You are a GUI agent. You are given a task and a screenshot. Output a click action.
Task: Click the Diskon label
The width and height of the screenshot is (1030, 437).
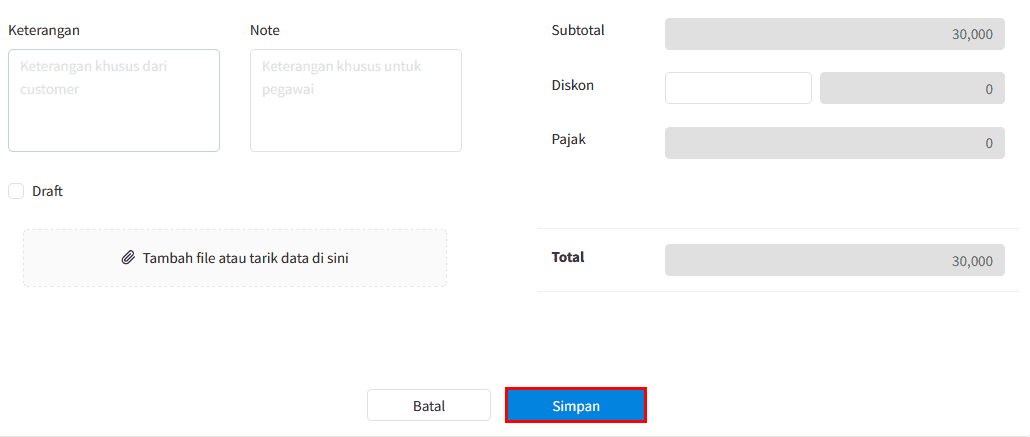573,85
